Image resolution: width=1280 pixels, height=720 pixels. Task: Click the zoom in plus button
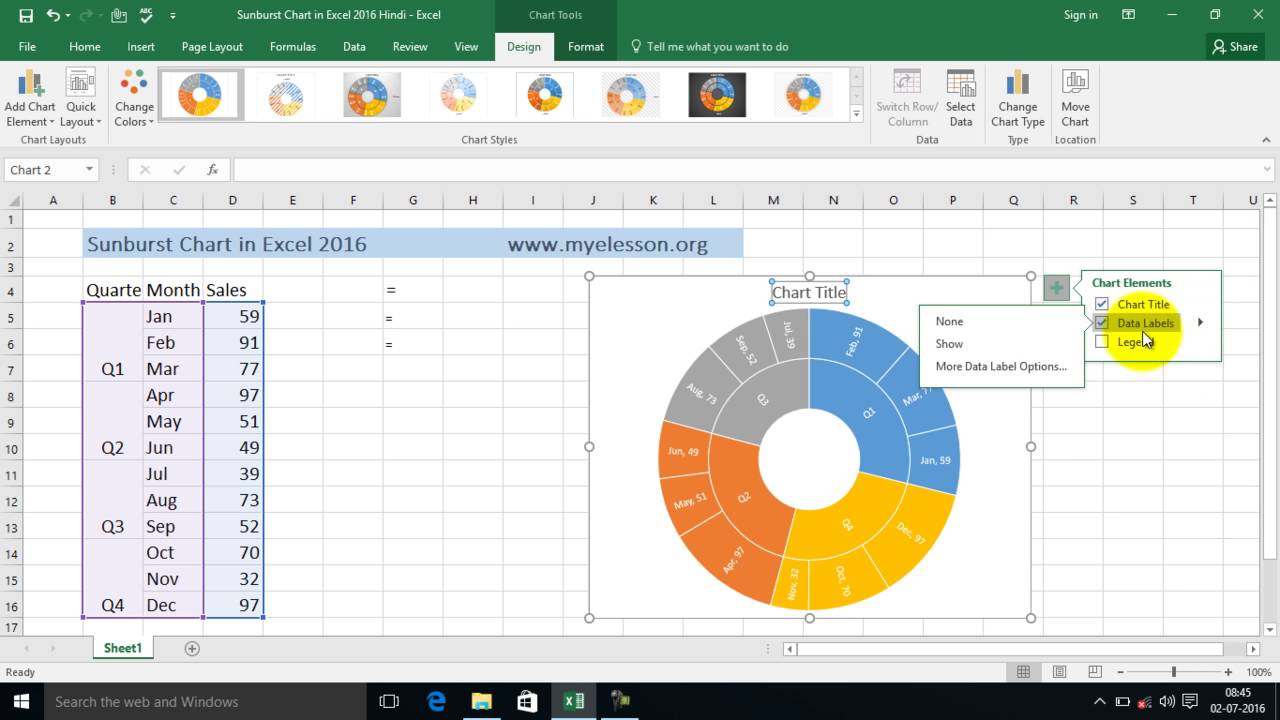click(x=1229, y=672)
